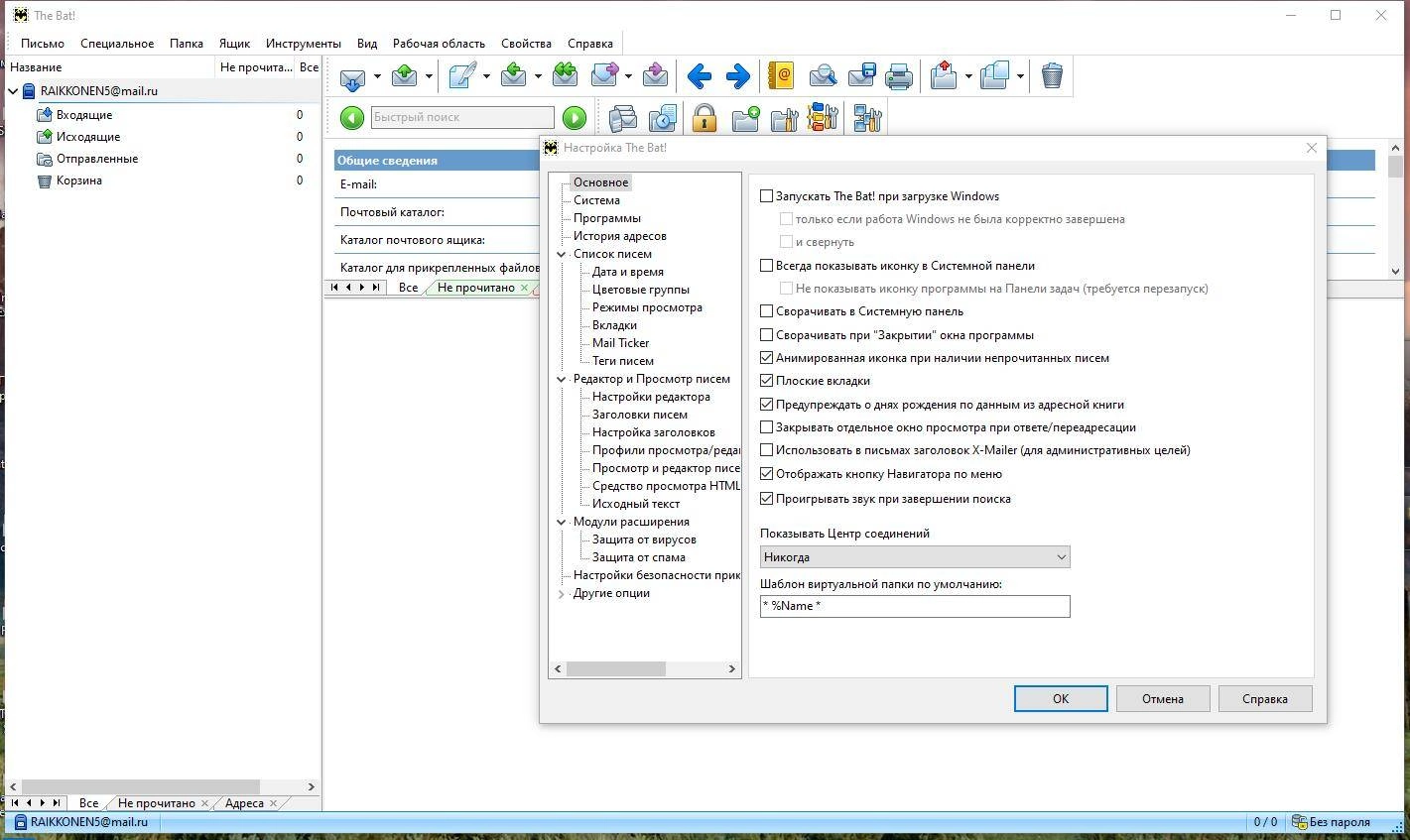Click the folder properties tools icon

point(784,119)
